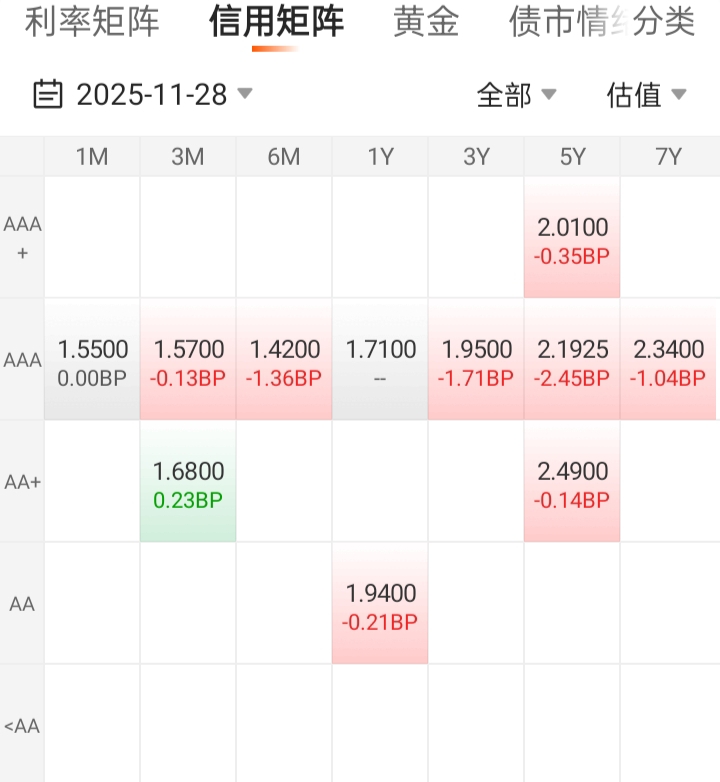
Task: Click the calendar icon beside the date
Action: click(48, 95)
